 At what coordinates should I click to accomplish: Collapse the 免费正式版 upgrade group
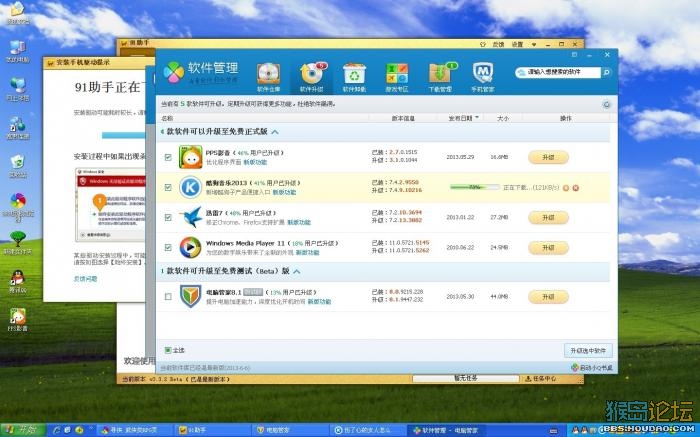tap(275, 132)
